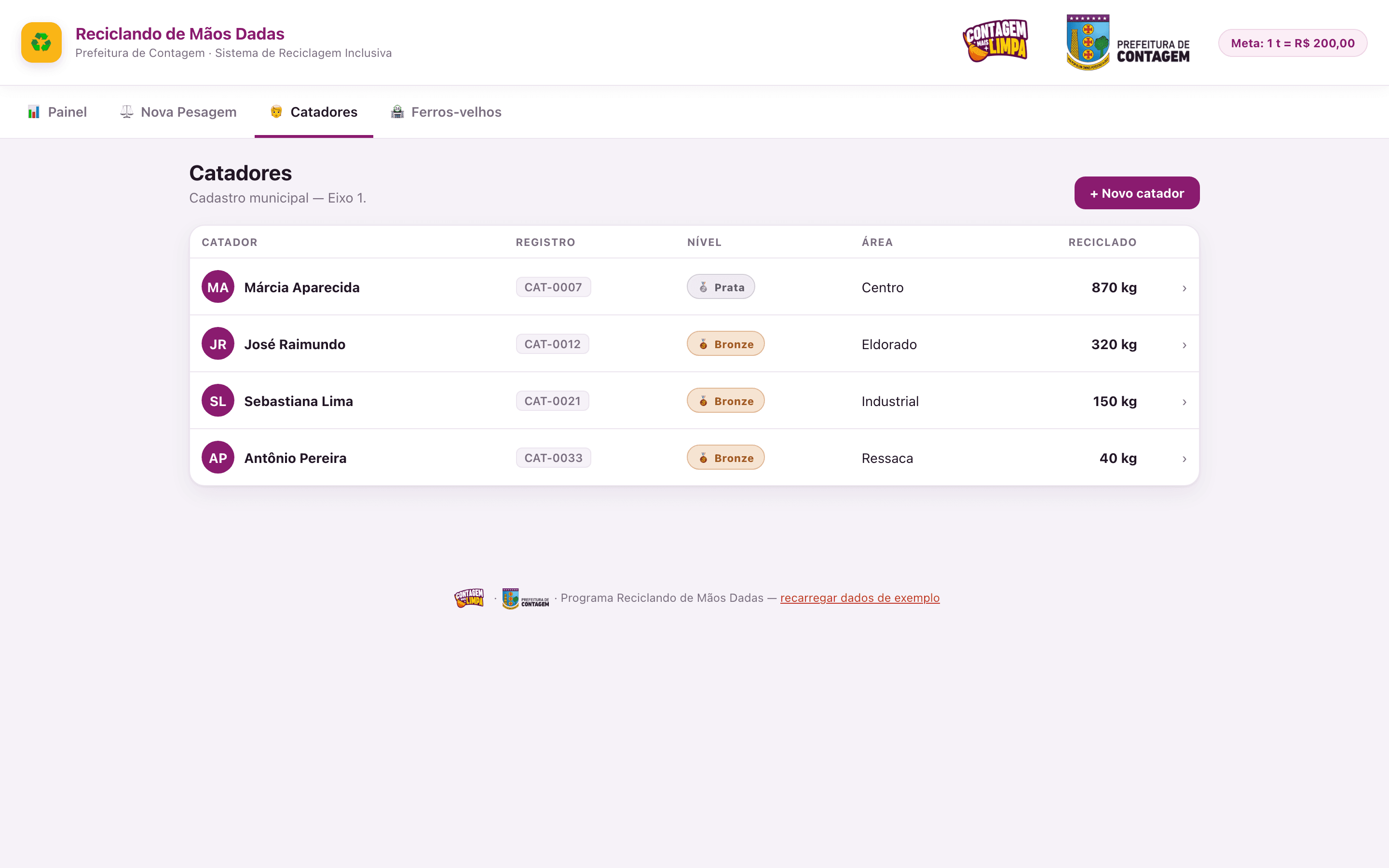This screenshot has height=868, width=1389.
Task: Click the yellow recycling app logo
Action: pos(41,42)
